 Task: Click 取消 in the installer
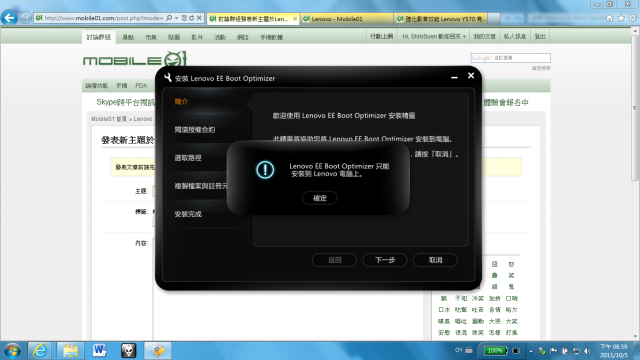(x=435, y=260)
